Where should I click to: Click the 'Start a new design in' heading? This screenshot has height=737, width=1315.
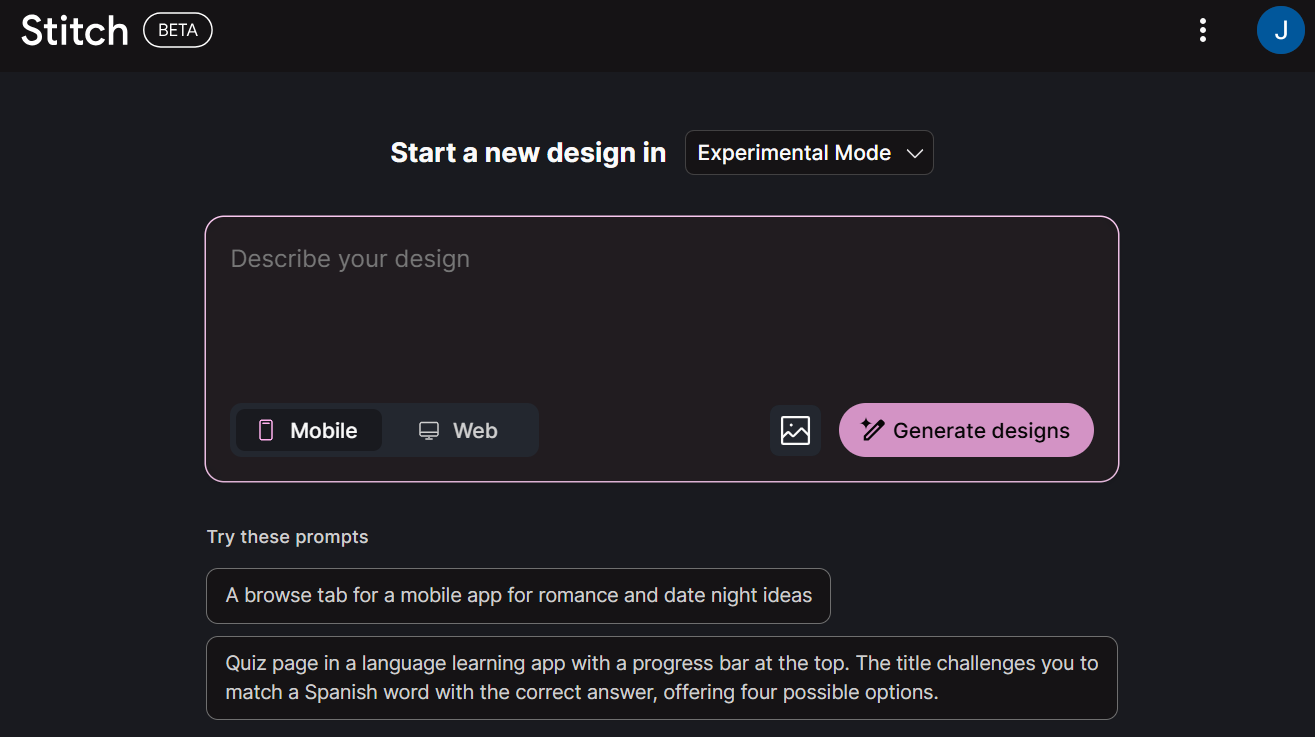[528, 153]
